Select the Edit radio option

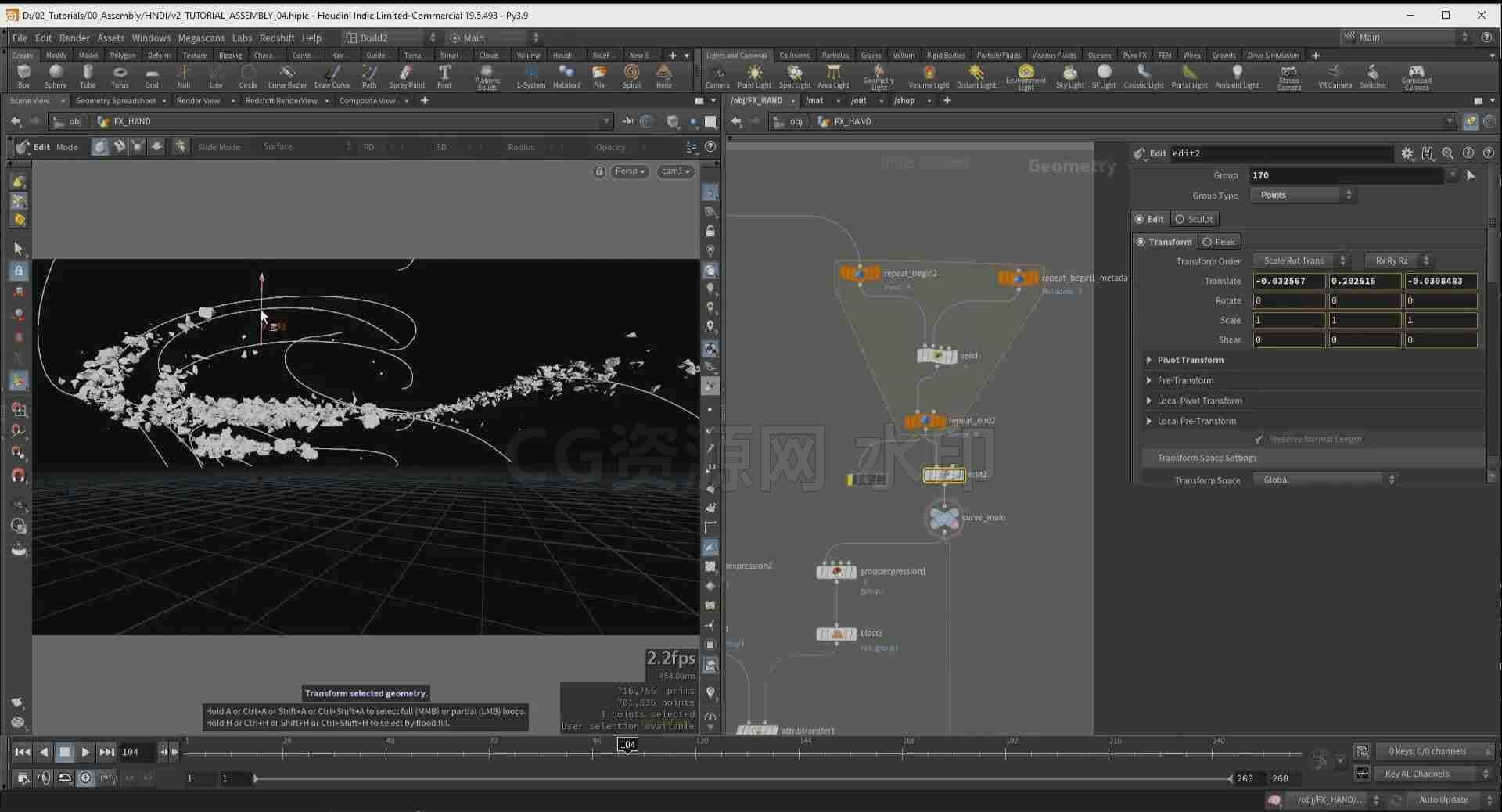pos(1149,219)
